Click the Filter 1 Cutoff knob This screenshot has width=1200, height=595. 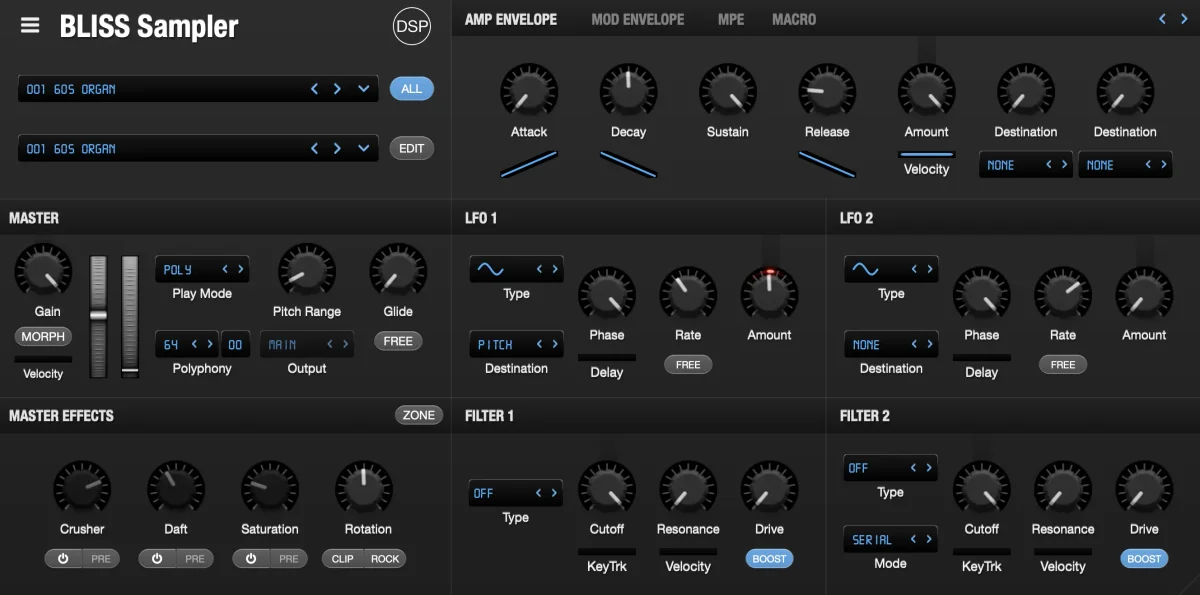point(606,488)
